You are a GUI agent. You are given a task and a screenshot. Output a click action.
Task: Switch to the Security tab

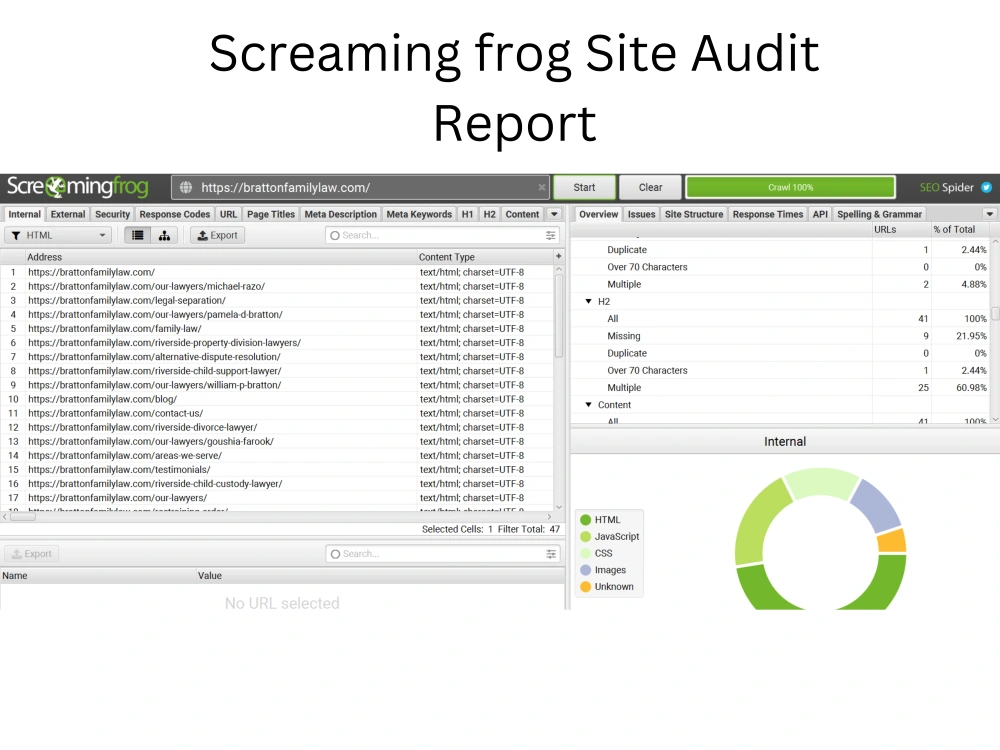click(112, 214)
